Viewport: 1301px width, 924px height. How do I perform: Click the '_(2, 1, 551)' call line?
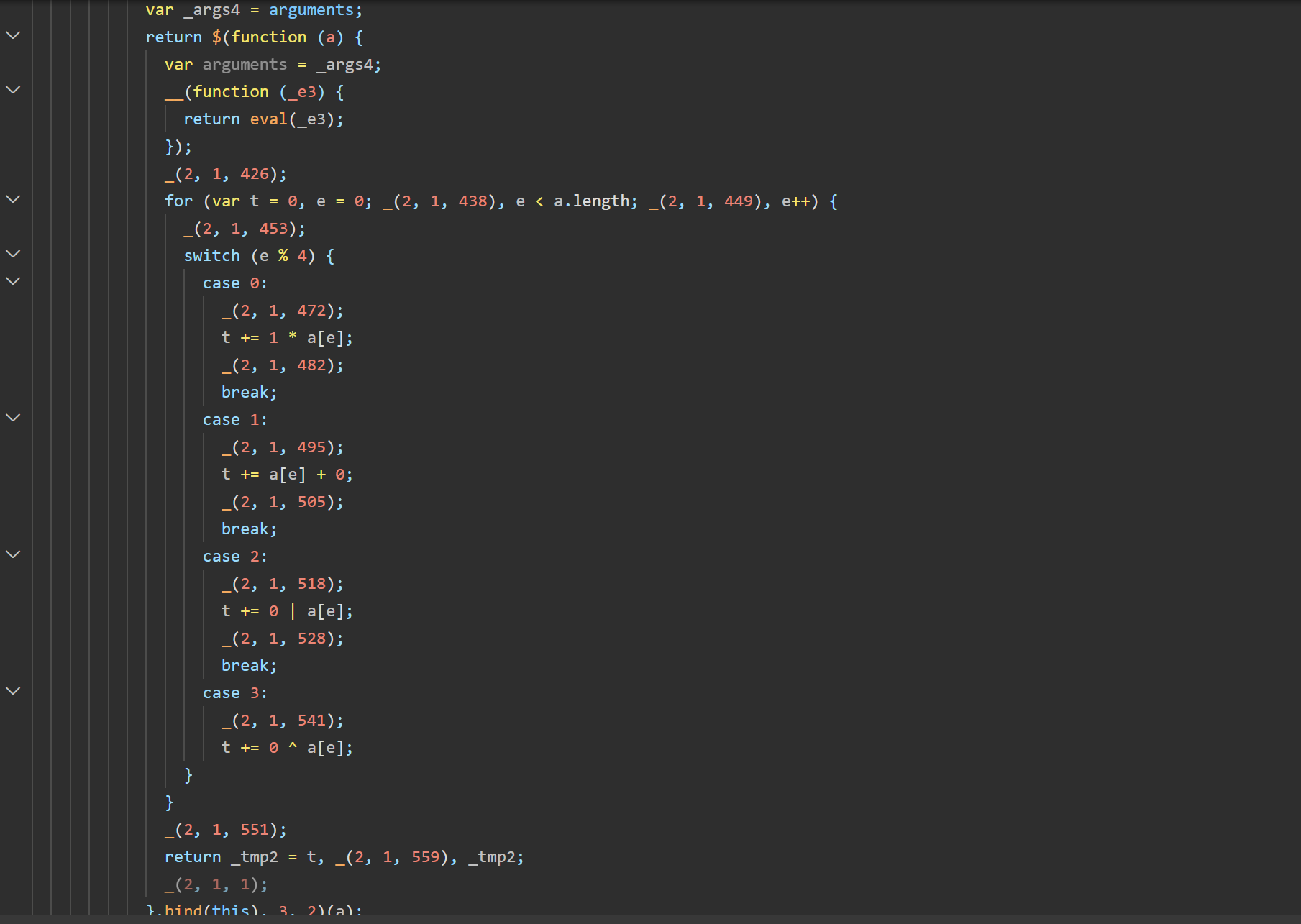(225, 830)
